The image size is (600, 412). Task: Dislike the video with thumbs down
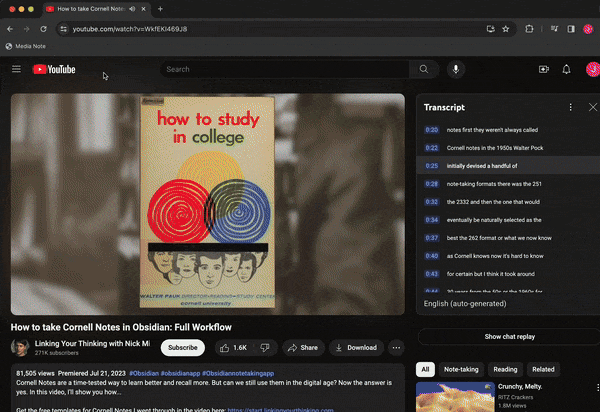tap(265, 348)
